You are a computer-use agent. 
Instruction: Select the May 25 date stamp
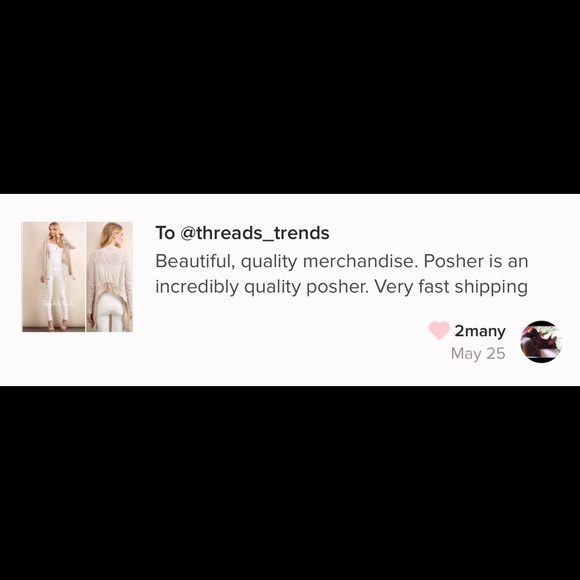point(478,354)
